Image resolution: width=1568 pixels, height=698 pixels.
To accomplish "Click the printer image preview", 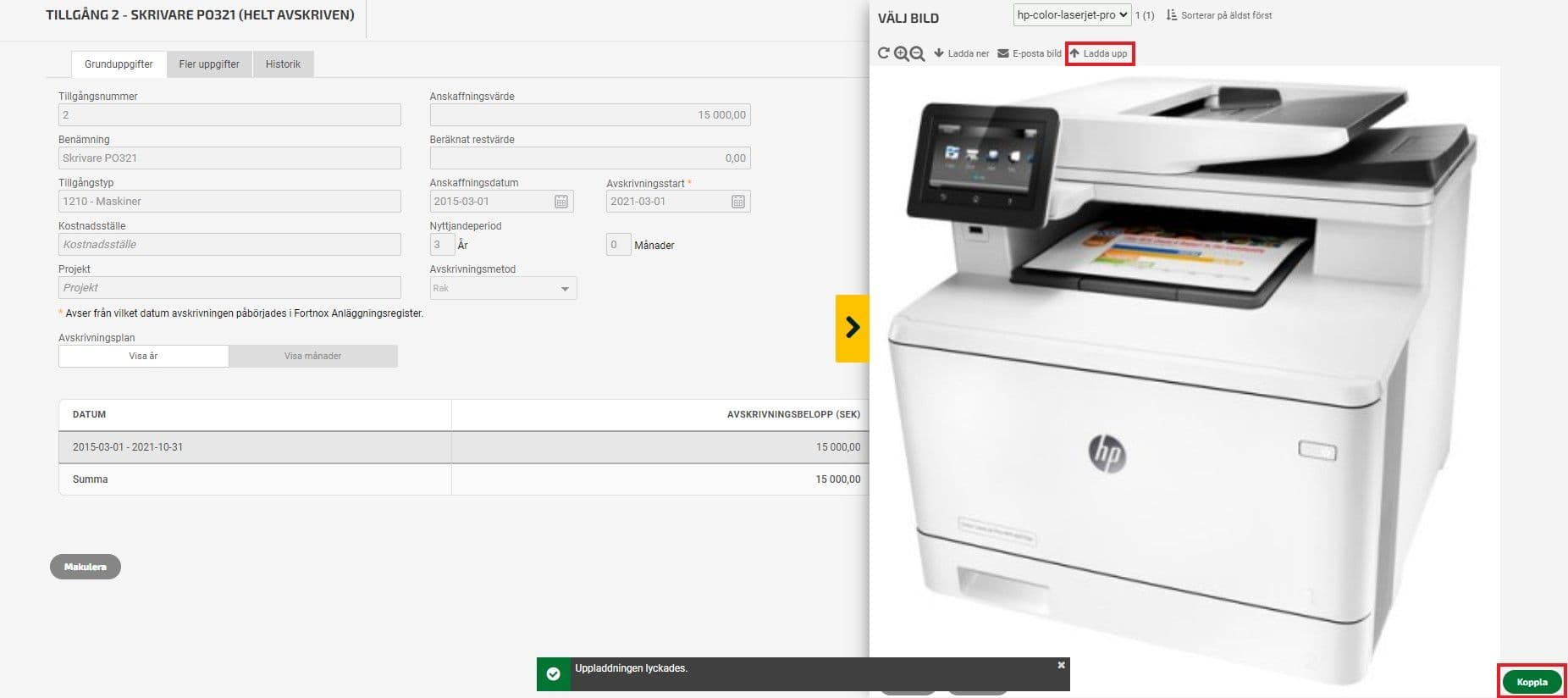I will [x=1185, y=377].
